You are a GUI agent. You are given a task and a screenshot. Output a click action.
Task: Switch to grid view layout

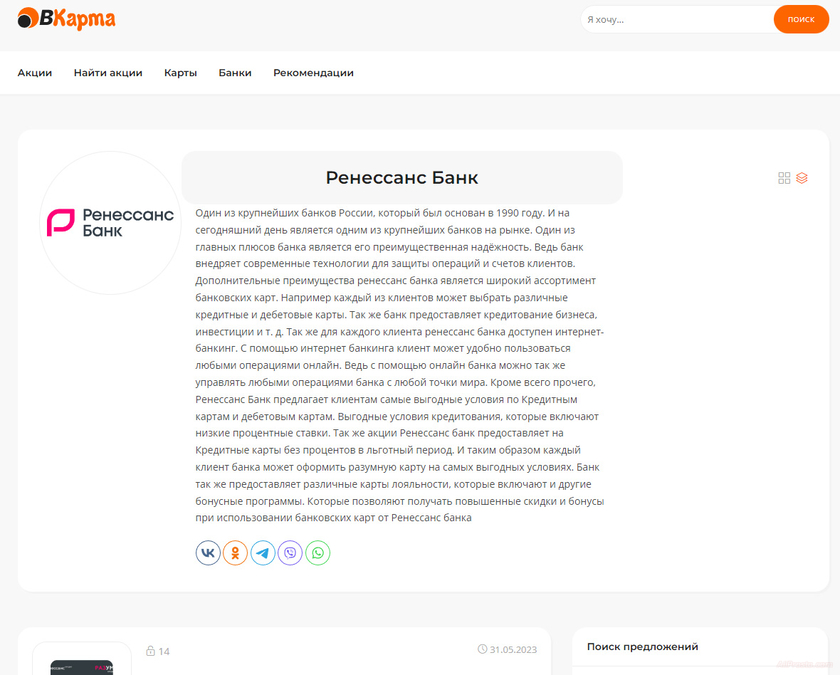785,176
